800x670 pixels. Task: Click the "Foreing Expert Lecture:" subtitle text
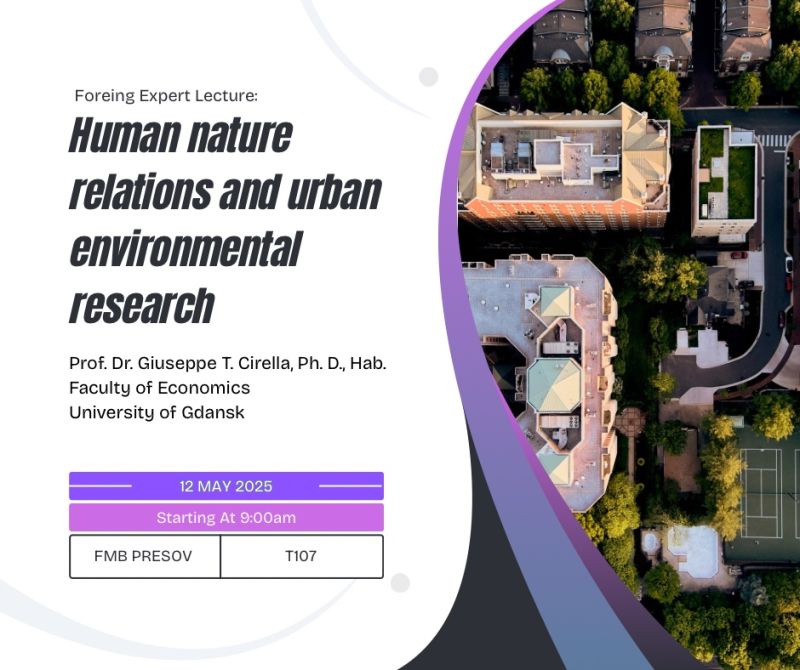coord(166,96)
